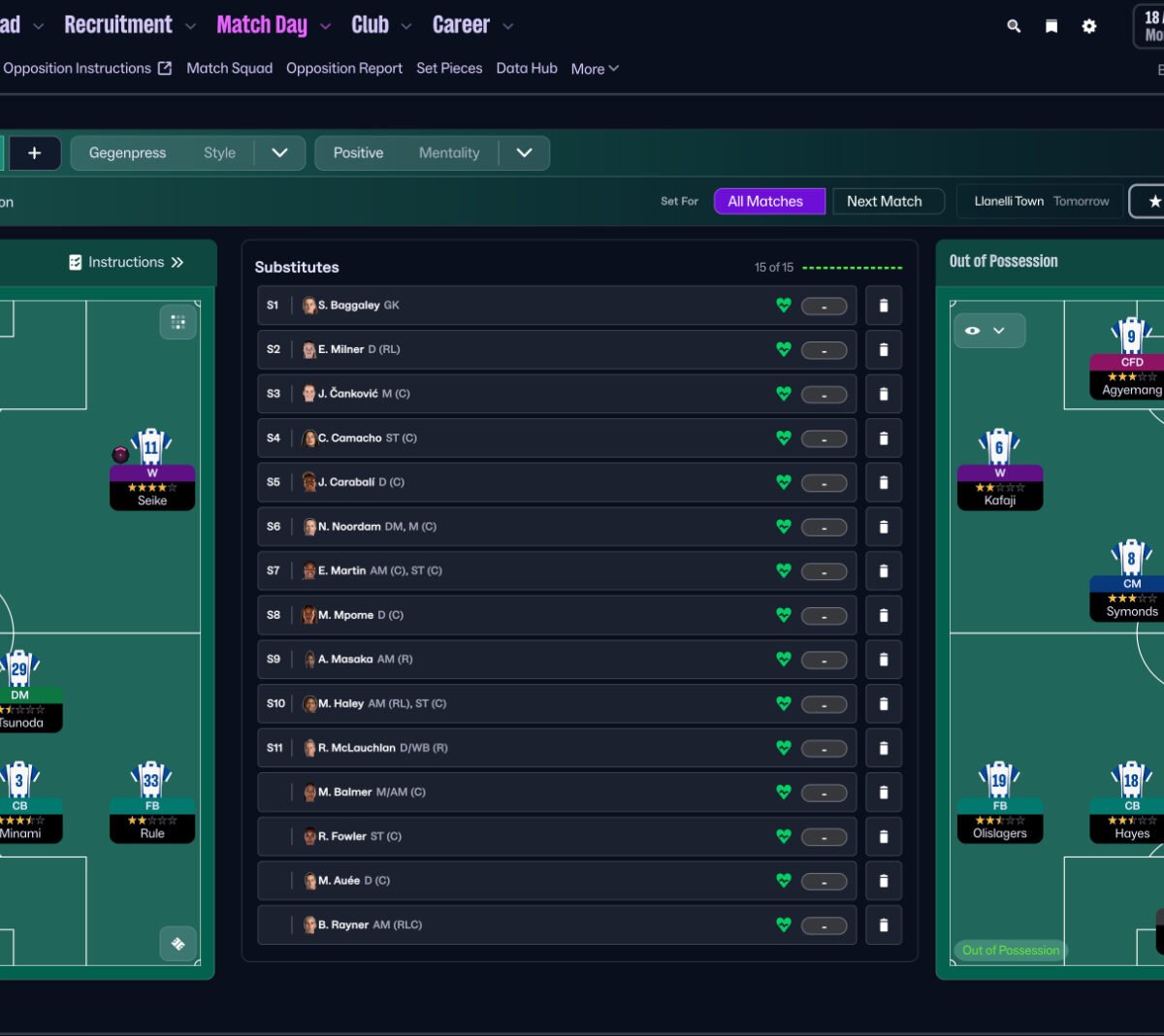Screen dimensions: 1164x1036
Task: Select the Next Match option
Action: click(885, 202)
